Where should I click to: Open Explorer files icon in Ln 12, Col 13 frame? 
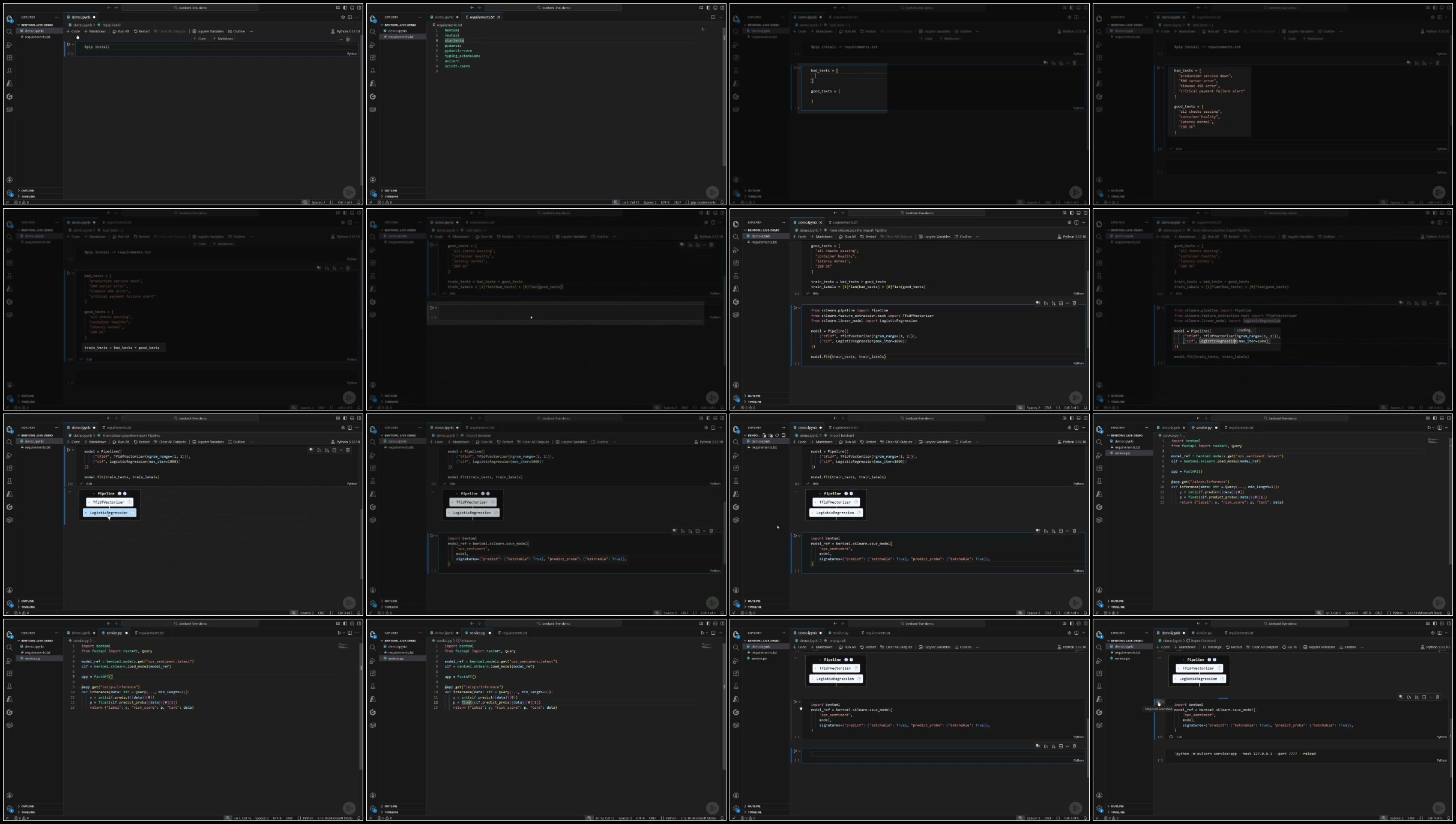click(x=373, y=634)
